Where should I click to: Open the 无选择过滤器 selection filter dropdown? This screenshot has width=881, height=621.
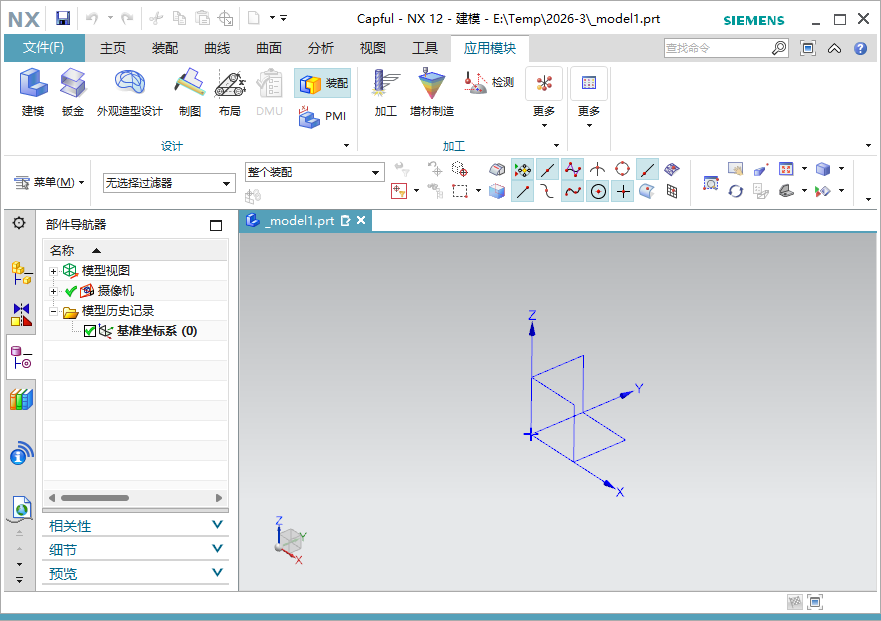coord(168,183)
